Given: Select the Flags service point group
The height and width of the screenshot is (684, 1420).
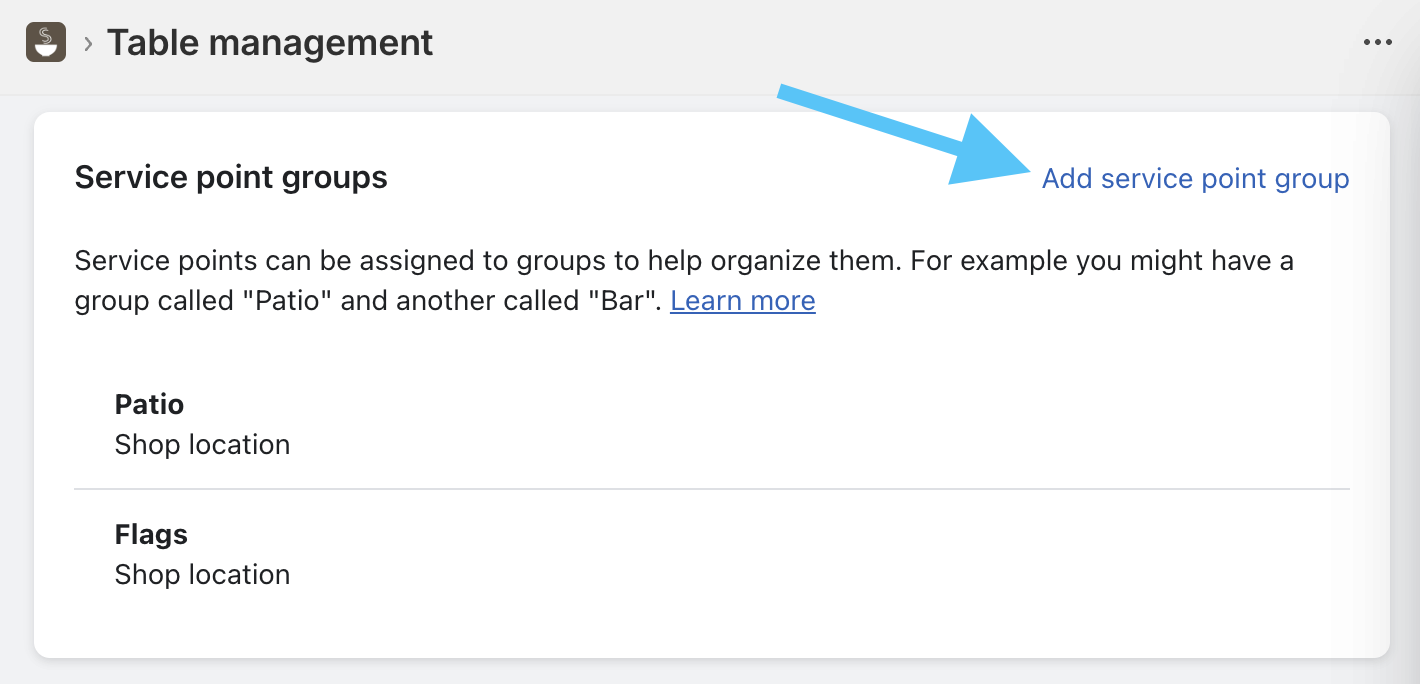Looking at the screenshot, I should 151,535.
